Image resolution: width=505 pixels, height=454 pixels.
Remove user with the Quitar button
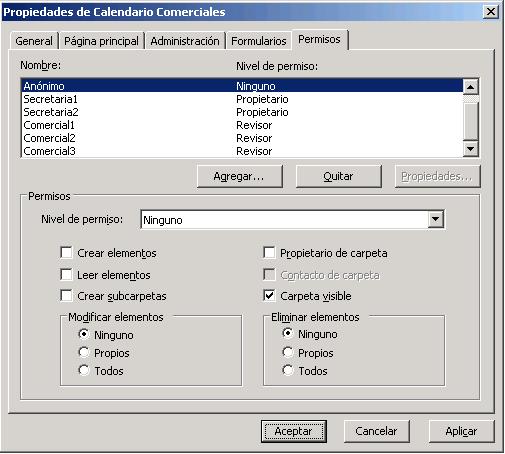tap(338, 176)
